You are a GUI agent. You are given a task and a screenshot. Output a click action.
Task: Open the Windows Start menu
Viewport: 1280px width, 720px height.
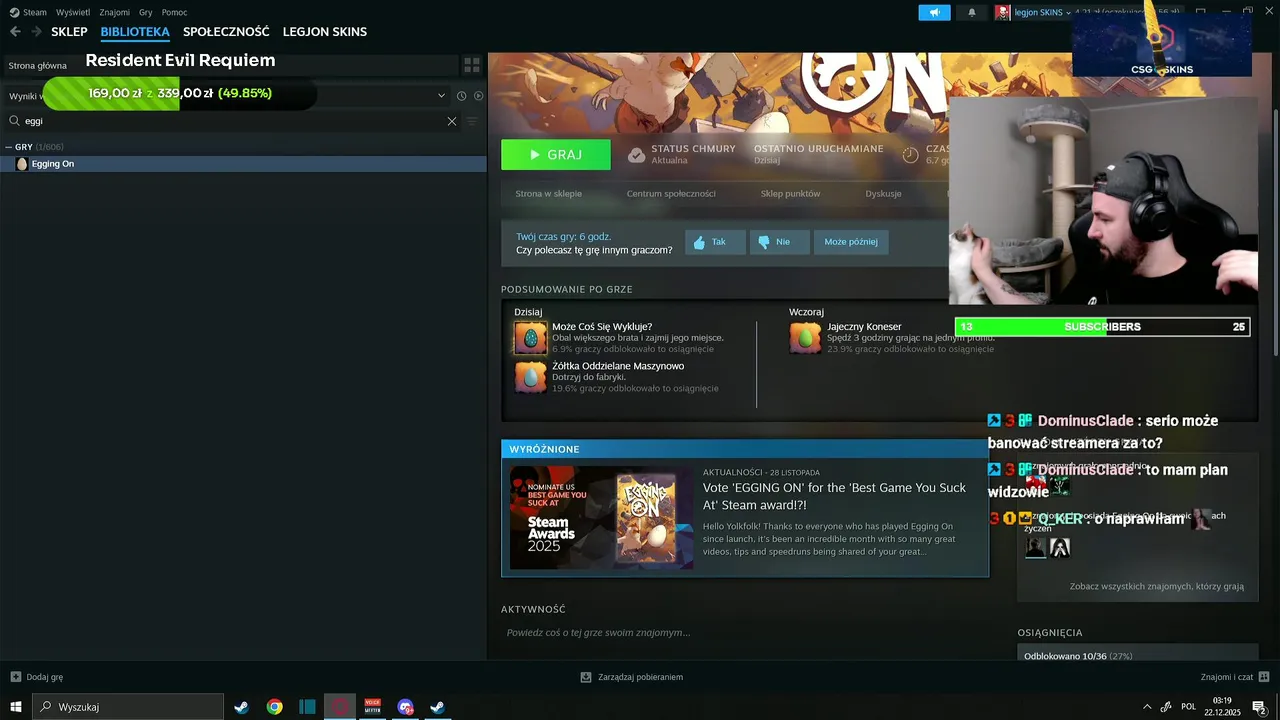click(16, 707)
